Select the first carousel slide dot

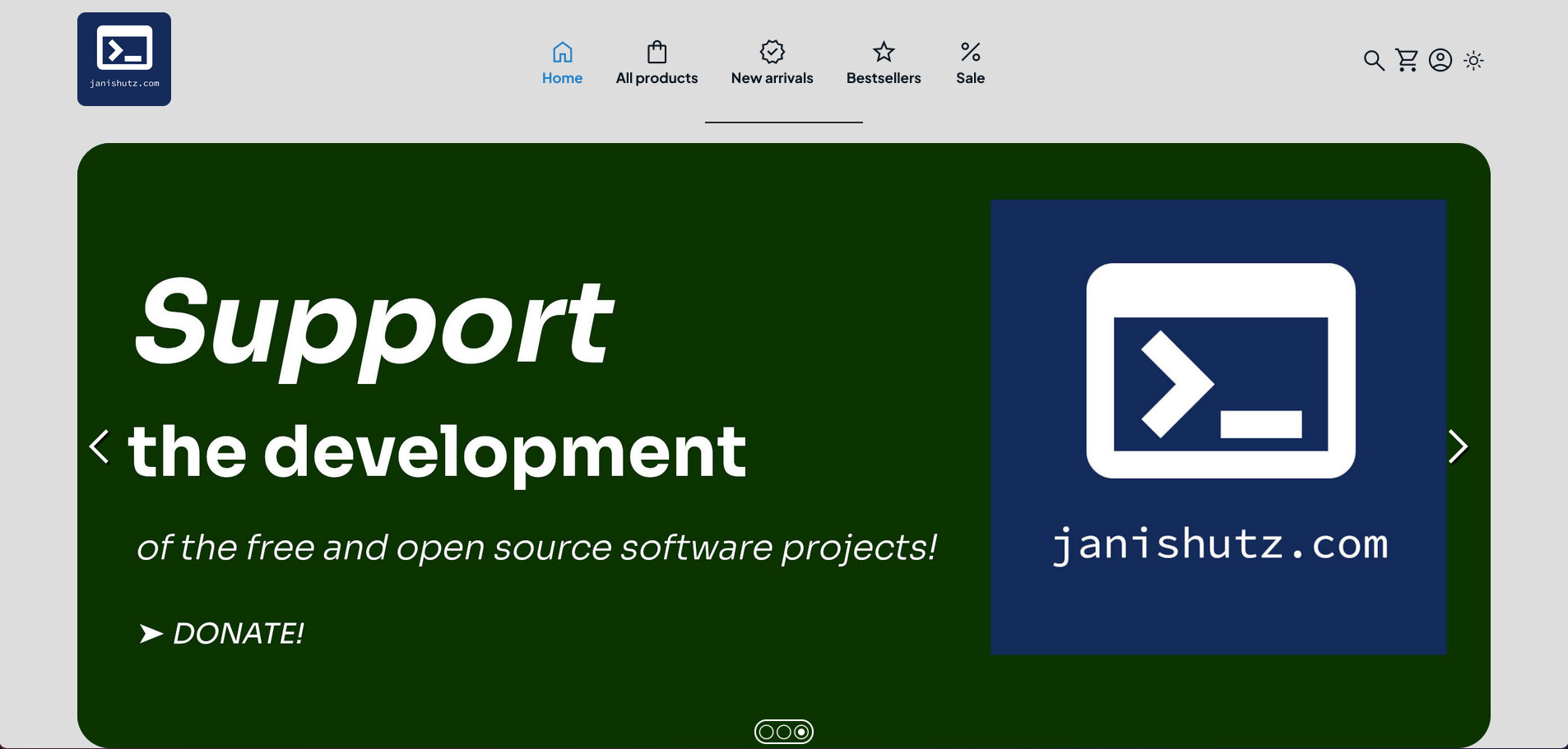767,732
